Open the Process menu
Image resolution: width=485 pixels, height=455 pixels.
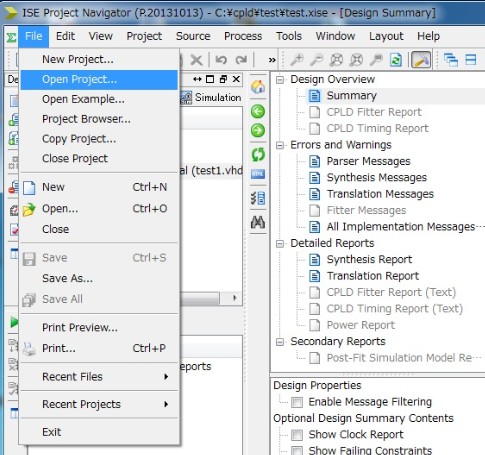pos(243,36)
